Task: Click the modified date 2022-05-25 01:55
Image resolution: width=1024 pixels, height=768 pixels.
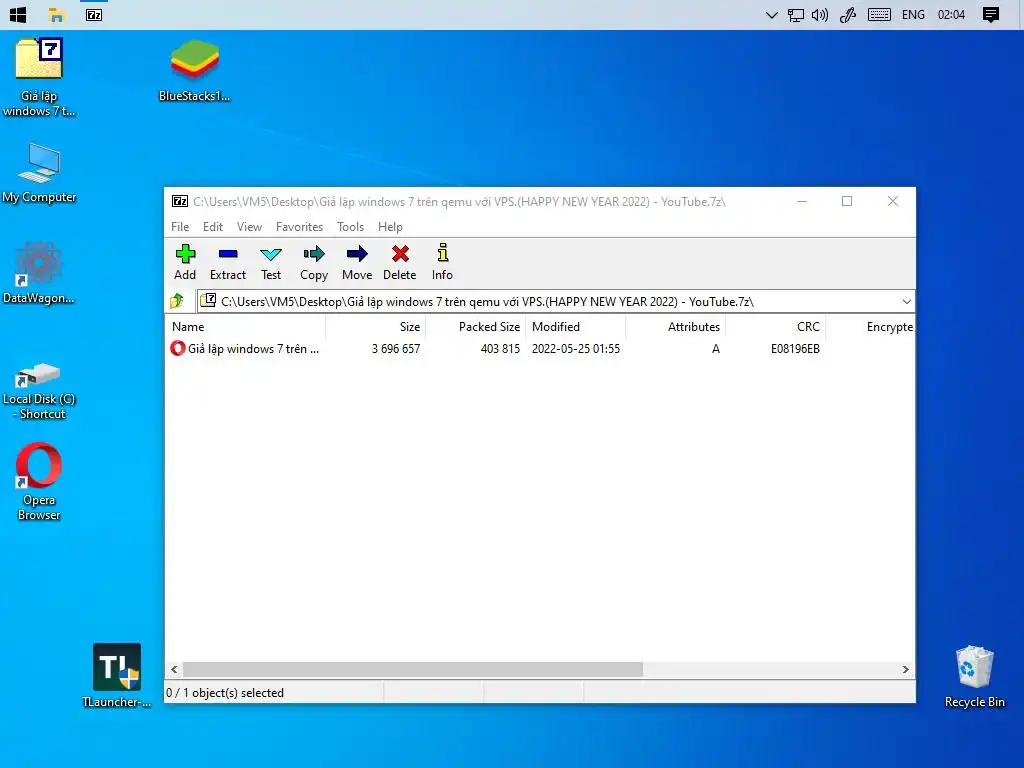Action: (x=575, y=349)
